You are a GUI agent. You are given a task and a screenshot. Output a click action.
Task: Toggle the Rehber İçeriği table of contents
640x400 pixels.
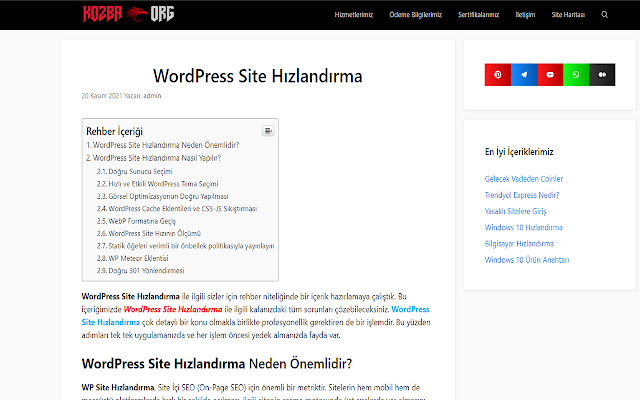268,131
